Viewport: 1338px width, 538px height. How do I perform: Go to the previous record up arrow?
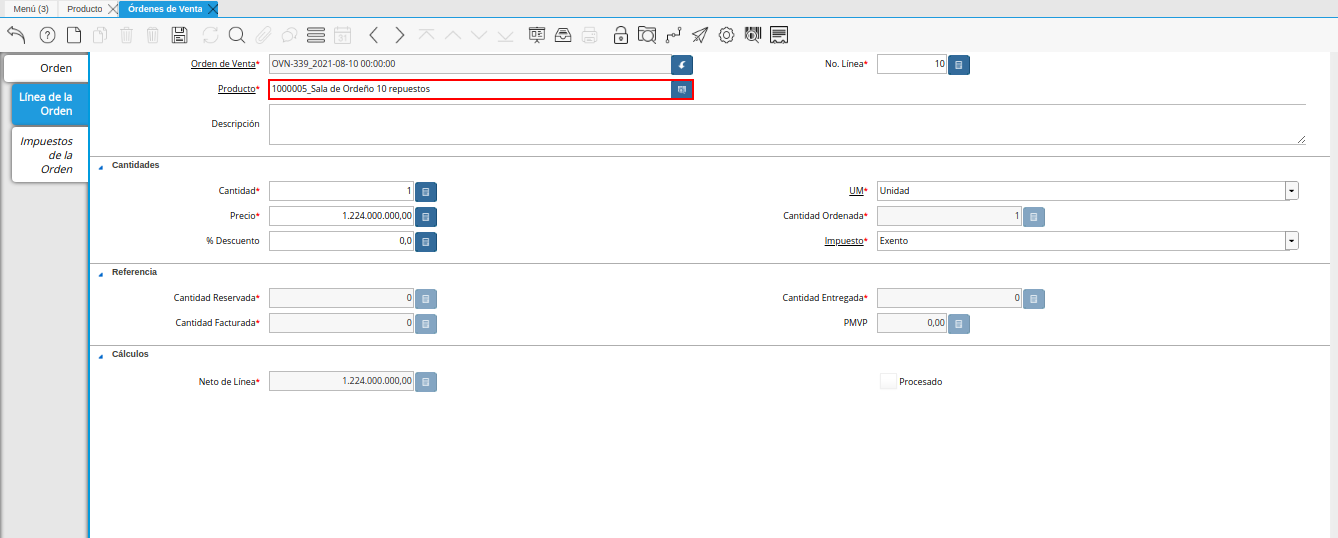[453, 35]
